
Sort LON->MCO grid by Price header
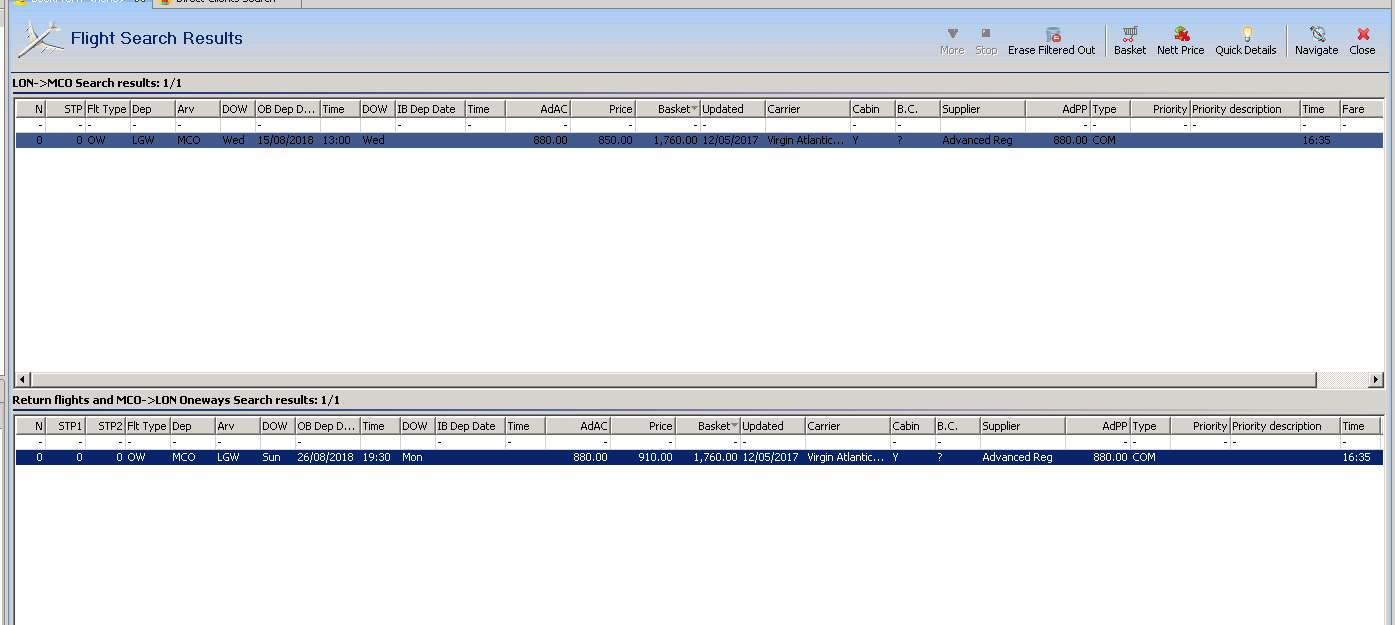(x=602, y=109)
